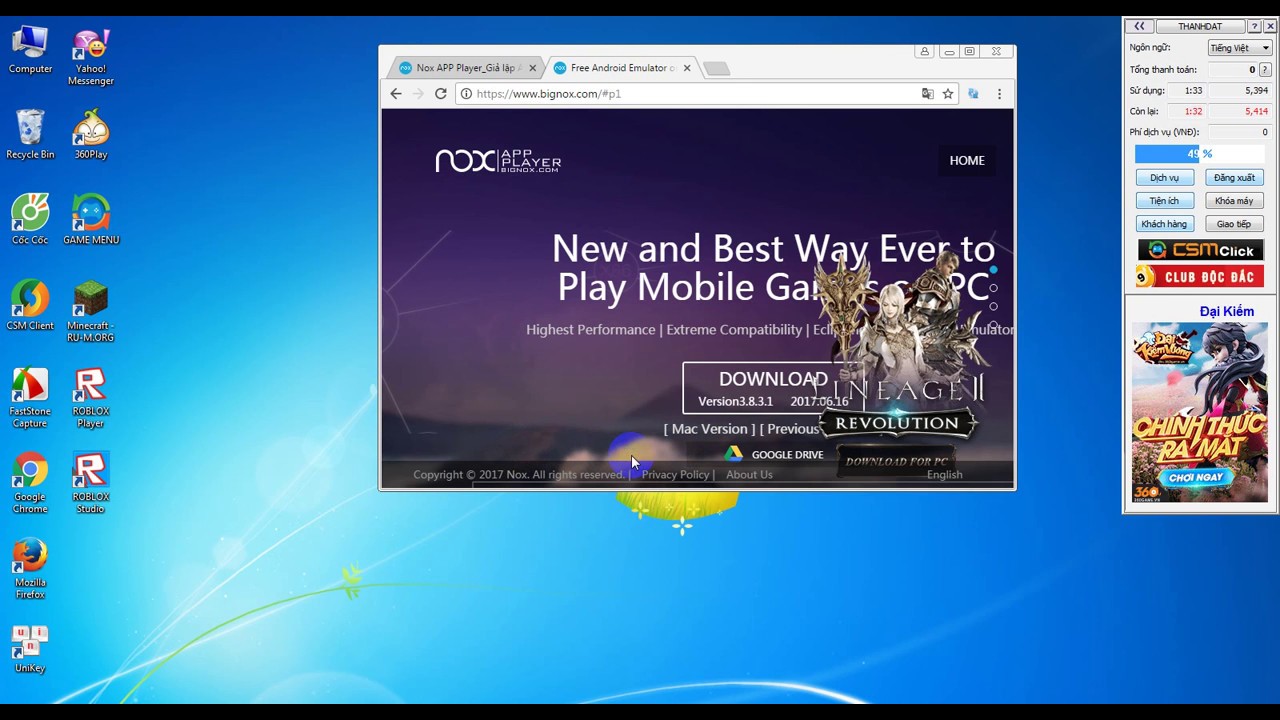The image size is (1280, 720).
Task: Open the Chrome three-dot menu
Action: [999, 94]
